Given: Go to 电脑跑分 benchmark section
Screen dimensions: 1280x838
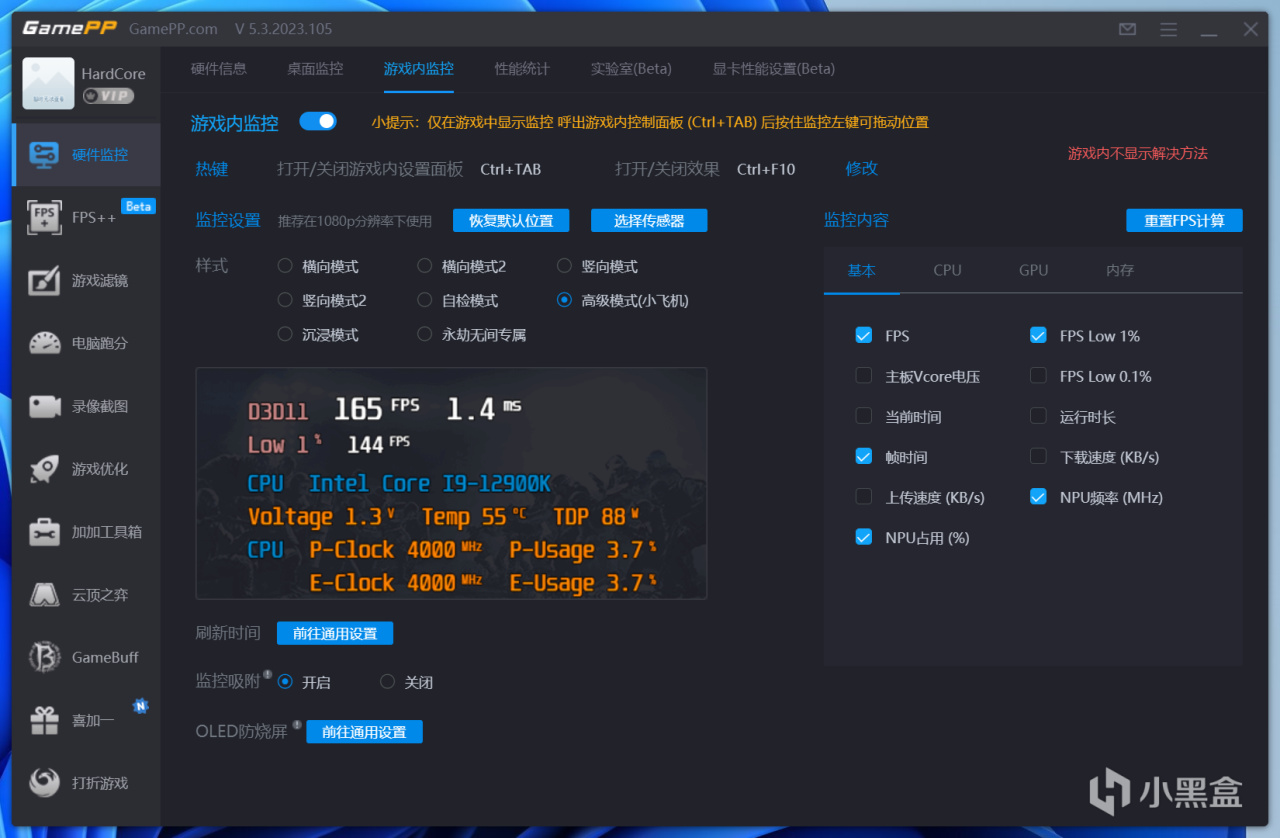Looking at the screenshot, I should pyautogui.click(x=86, y=343).
